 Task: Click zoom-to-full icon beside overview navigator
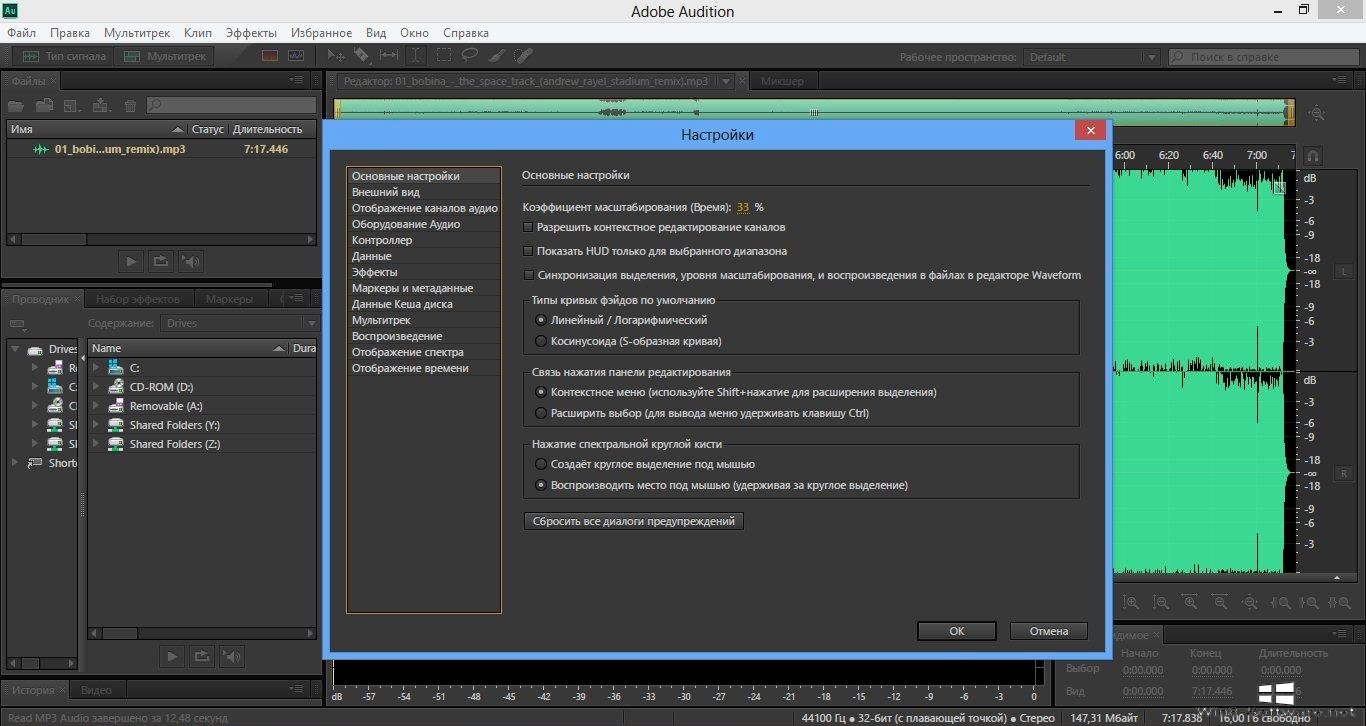(x=1317, y=114)
